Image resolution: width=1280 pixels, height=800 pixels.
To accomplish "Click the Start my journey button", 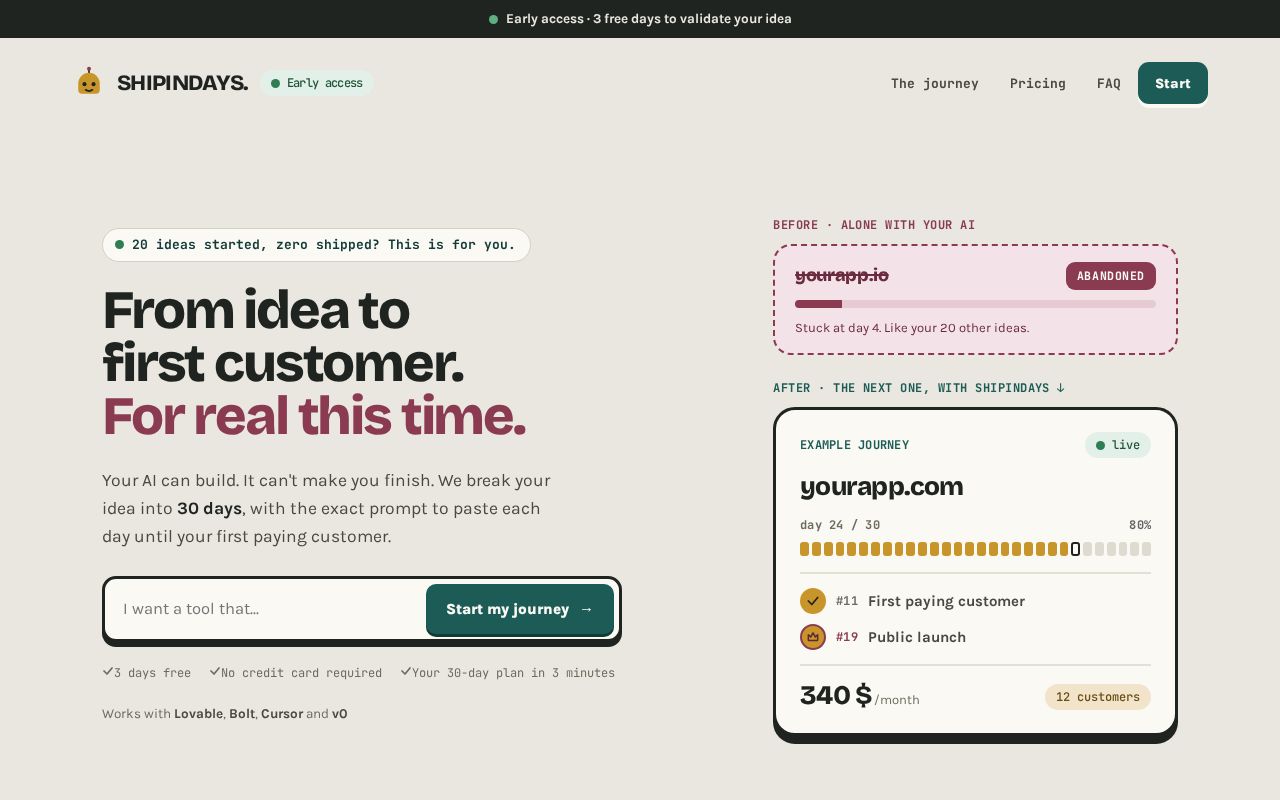I will point(520,609).
